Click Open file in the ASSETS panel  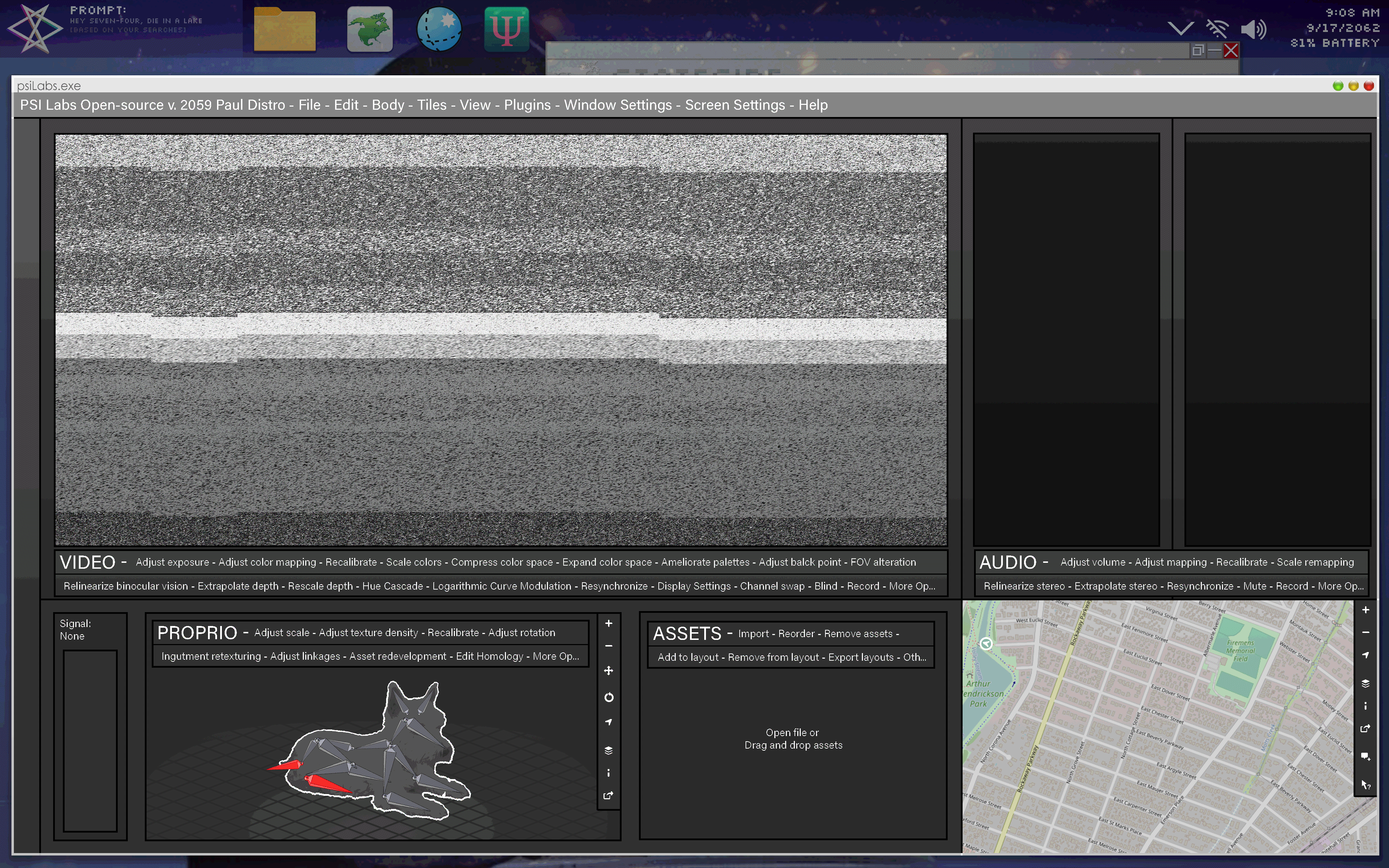[792, 733]
